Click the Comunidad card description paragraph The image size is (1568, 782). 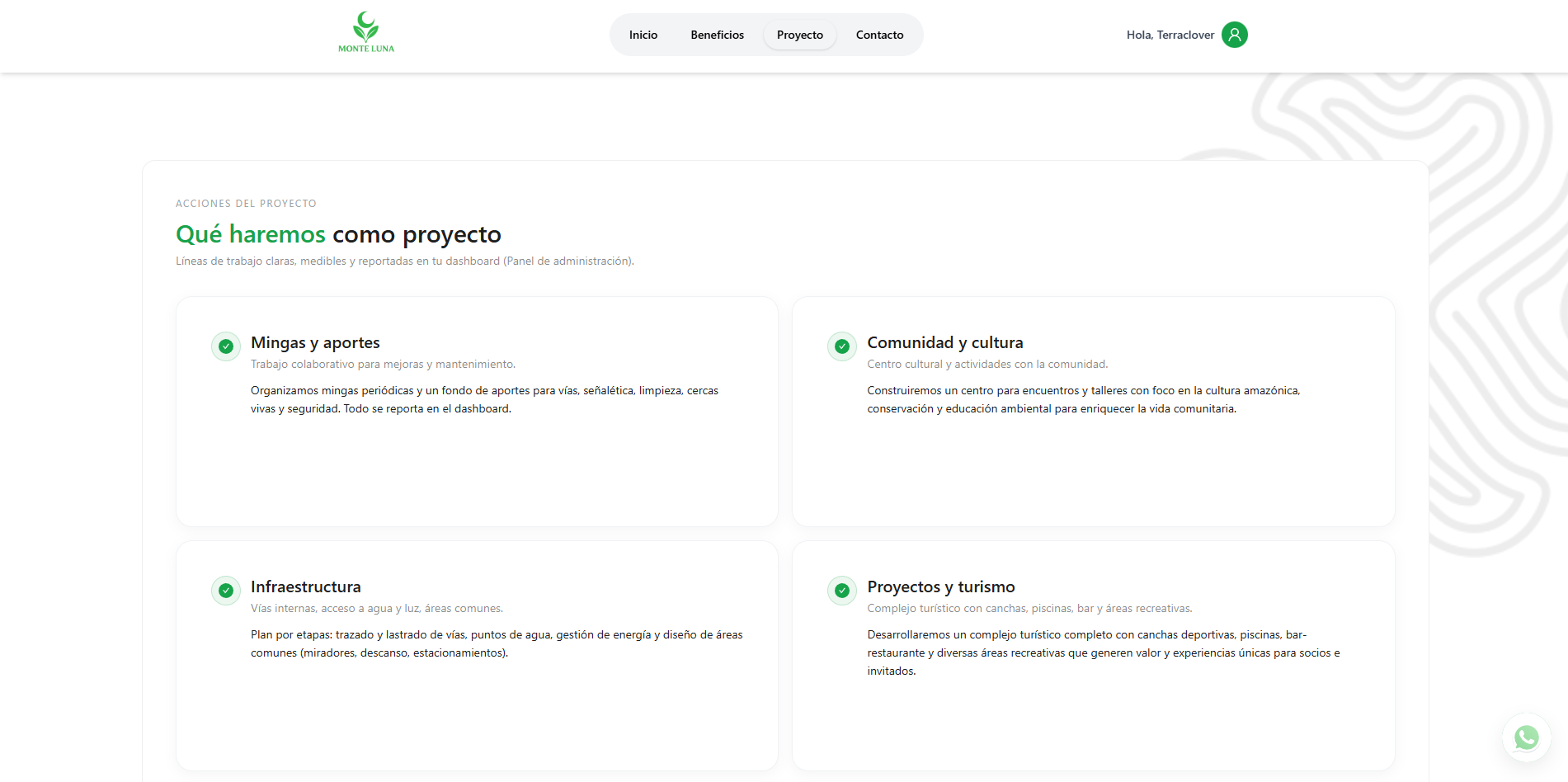click(x=1083, y=399)
